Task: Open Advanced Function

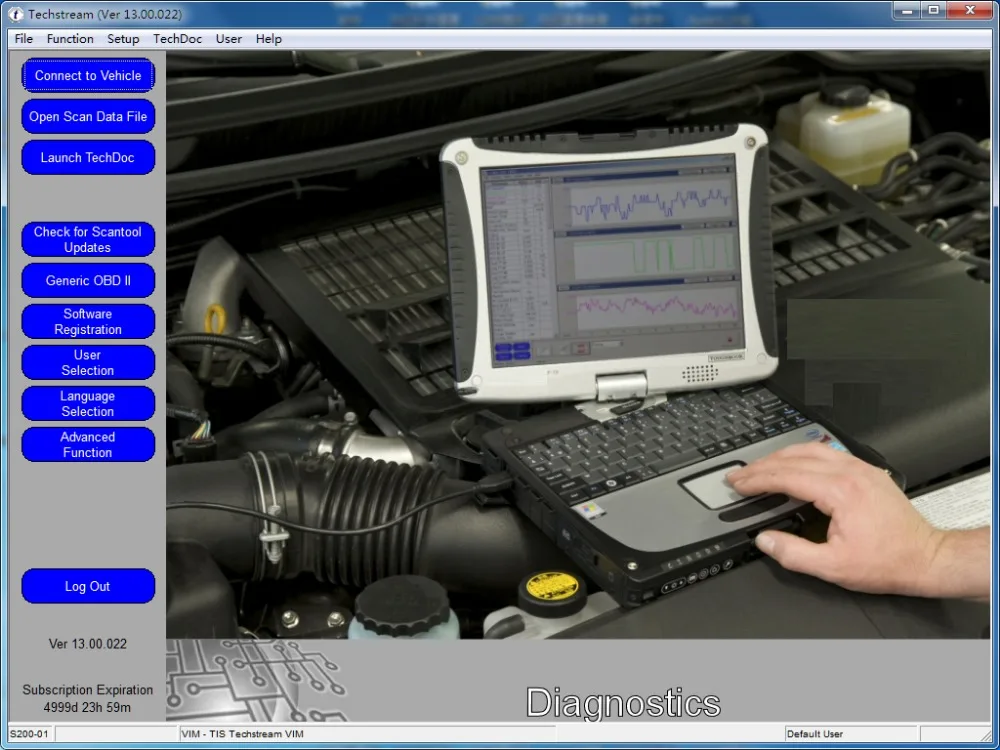Action: tap(88, 445)
